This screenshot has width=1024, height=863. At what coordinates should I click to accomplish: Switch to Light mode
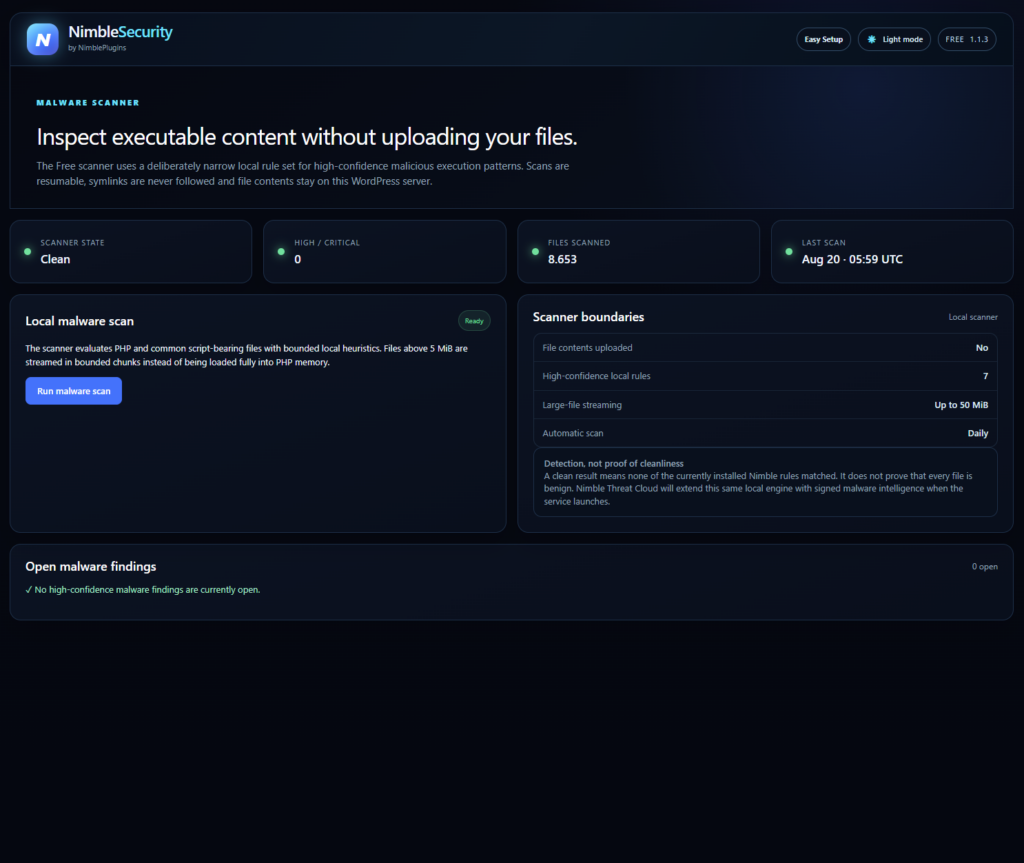tap(894, 39)
